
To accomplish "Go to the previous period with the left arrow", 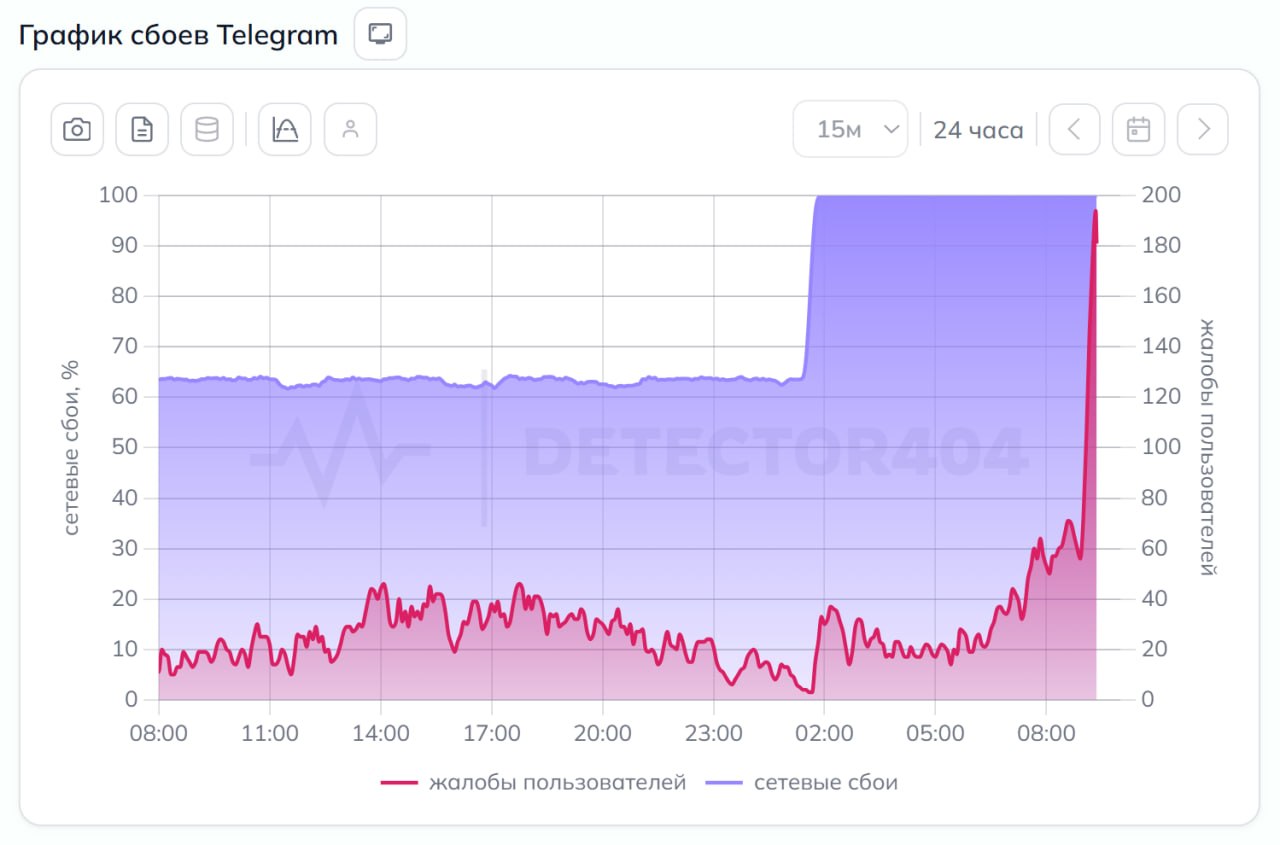I will pyautogui.click(x=1074, y=130).
